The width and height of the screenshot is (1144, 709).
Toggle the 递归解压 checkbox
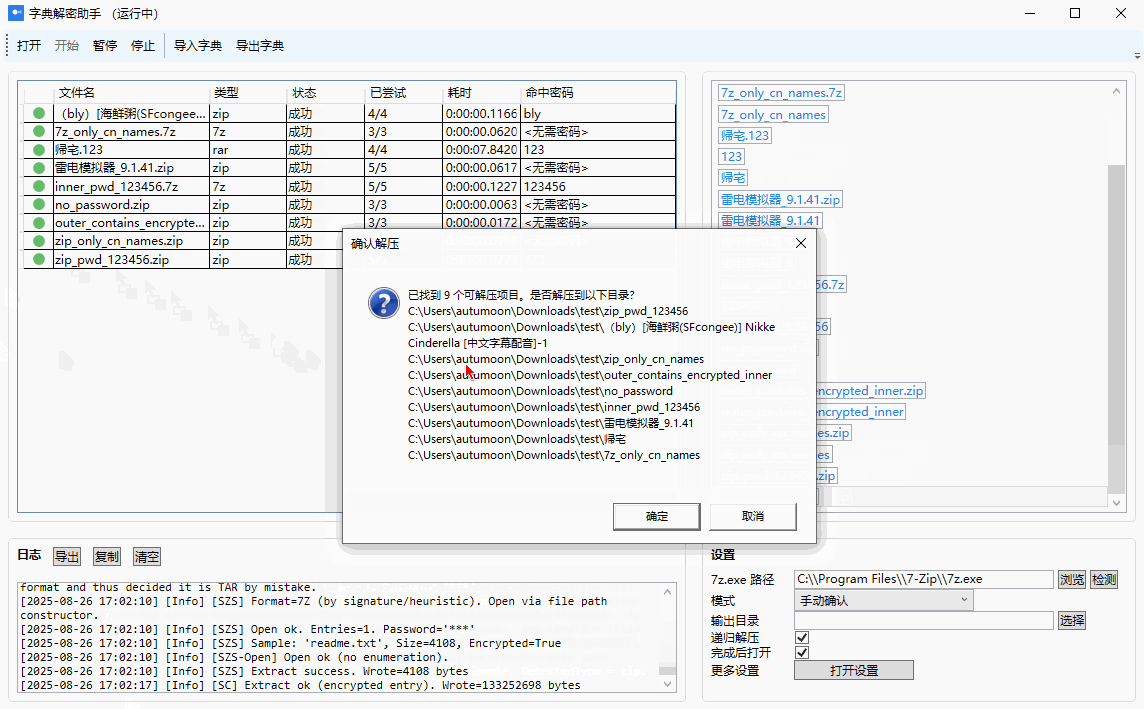coord(802,638)
